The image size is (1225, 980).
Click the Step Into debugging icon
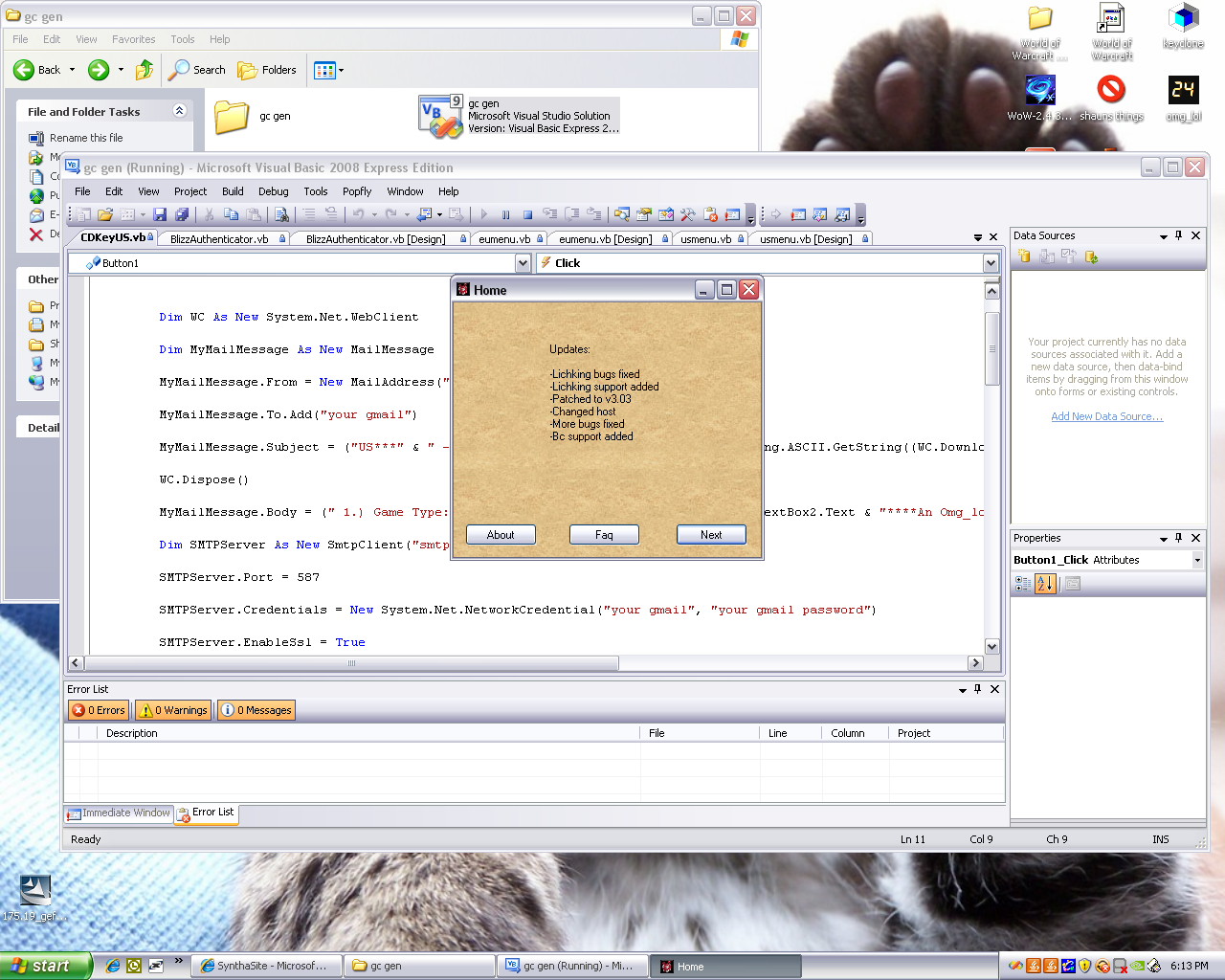point(550,214)
